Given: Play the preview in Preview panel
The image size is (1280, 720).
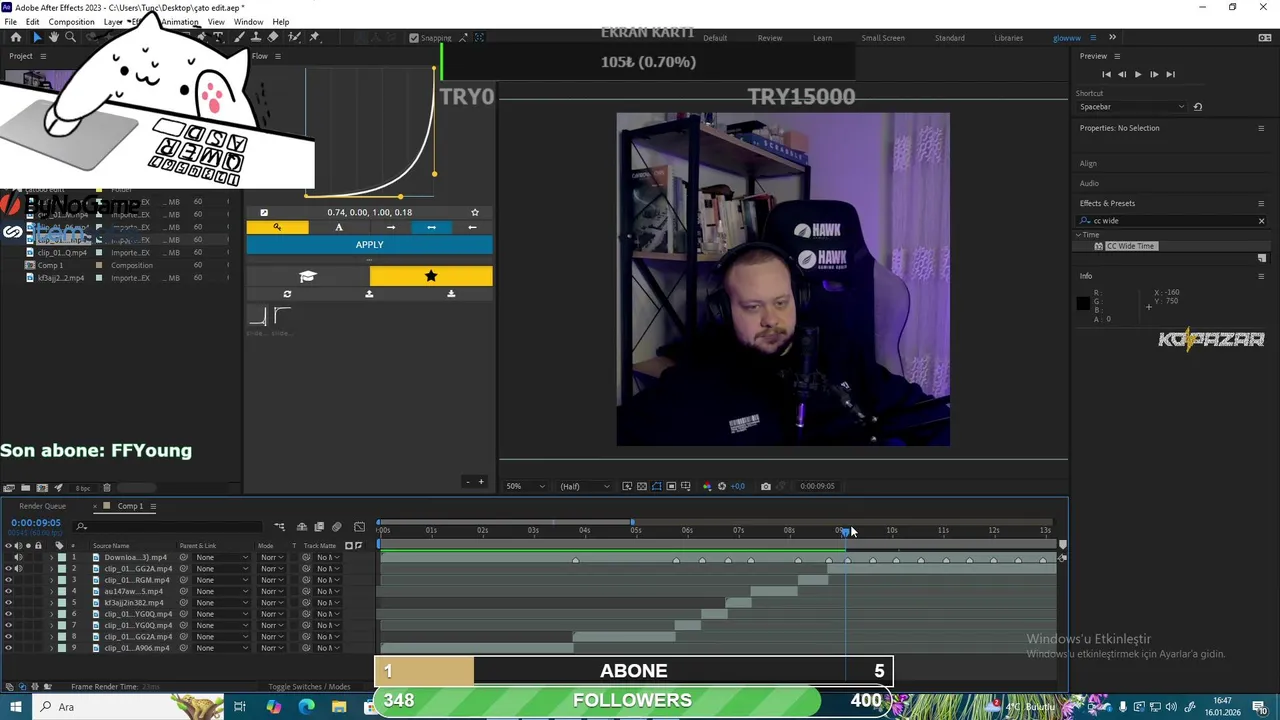Looking at the screenshot, I should [x=1137, y=74].
